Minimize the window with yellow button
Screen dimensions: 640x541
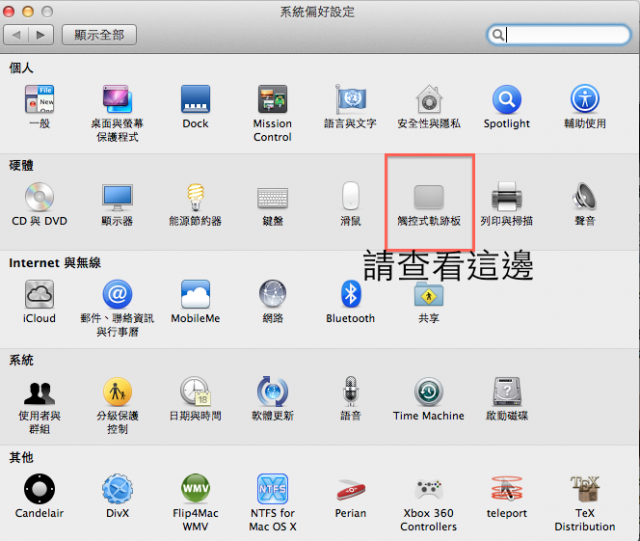[28, 11]
